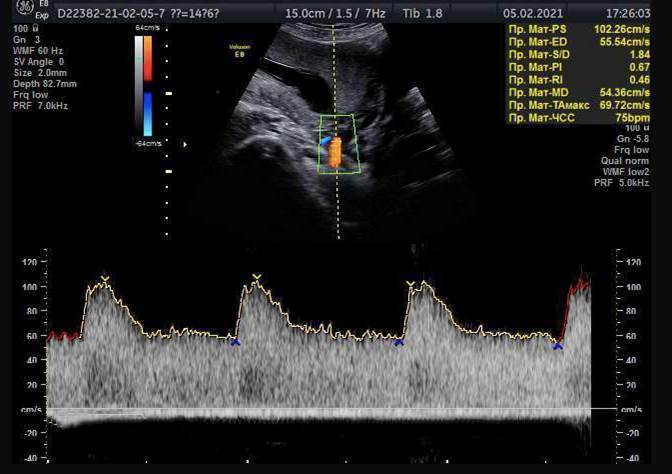Click the first blue end-diastolic marker
The width and height of the screenshot is (672, 474).
[x=236, y=342]
